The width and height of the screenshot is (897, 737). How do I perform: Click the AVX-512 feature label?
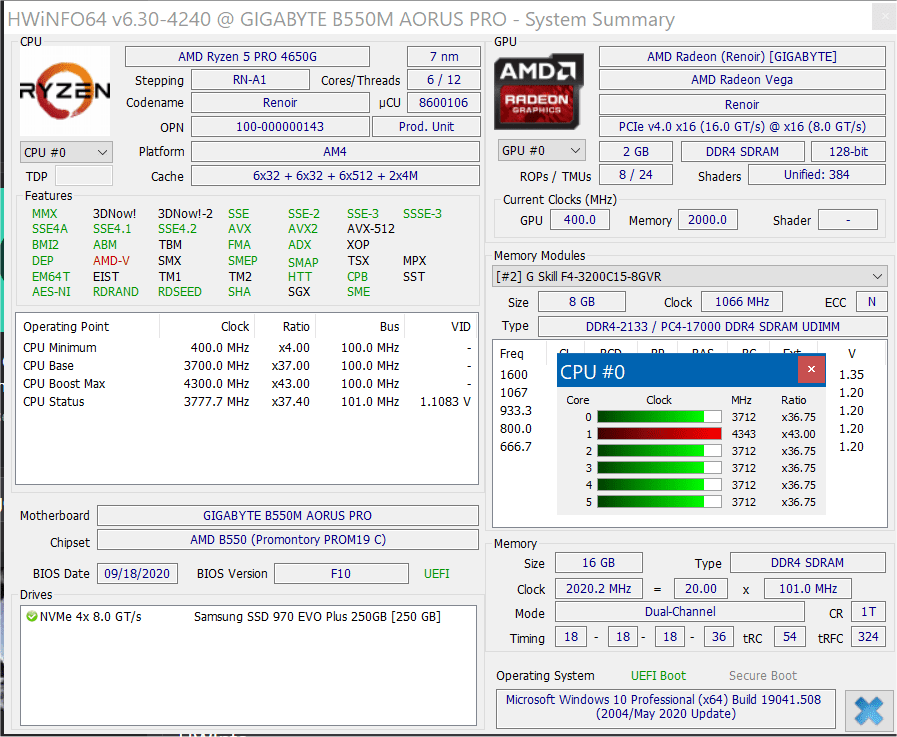(x=371, y=229)
